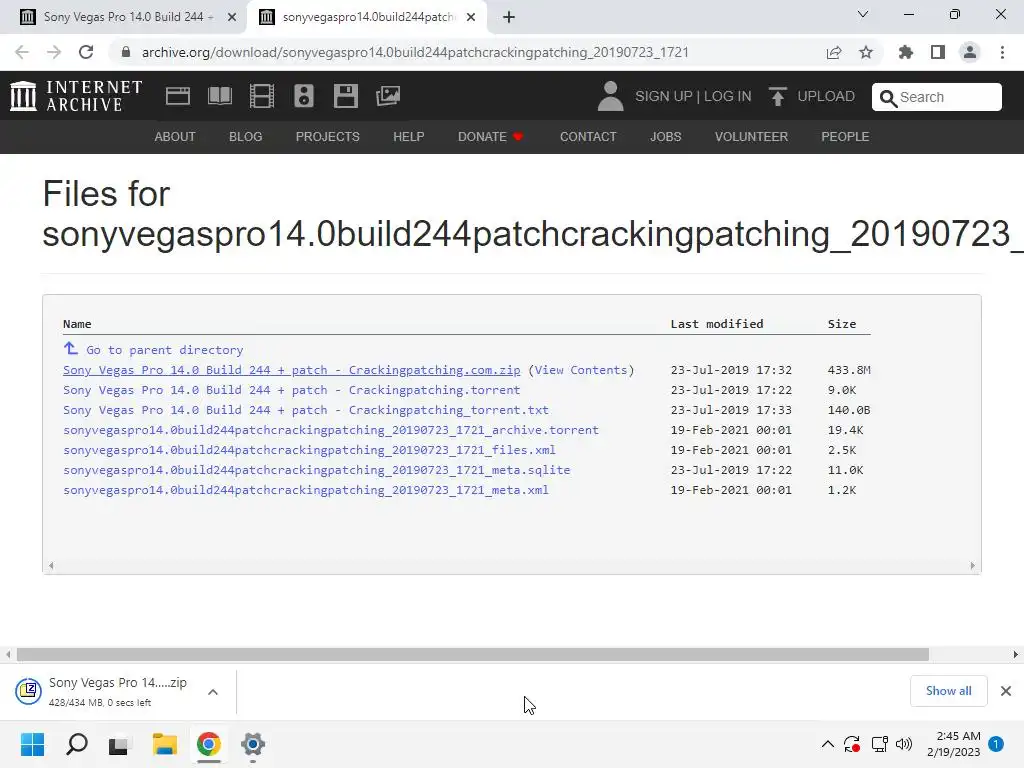Open the _files.xml file link
1024x768 pixels.
[x=309, y=450]
